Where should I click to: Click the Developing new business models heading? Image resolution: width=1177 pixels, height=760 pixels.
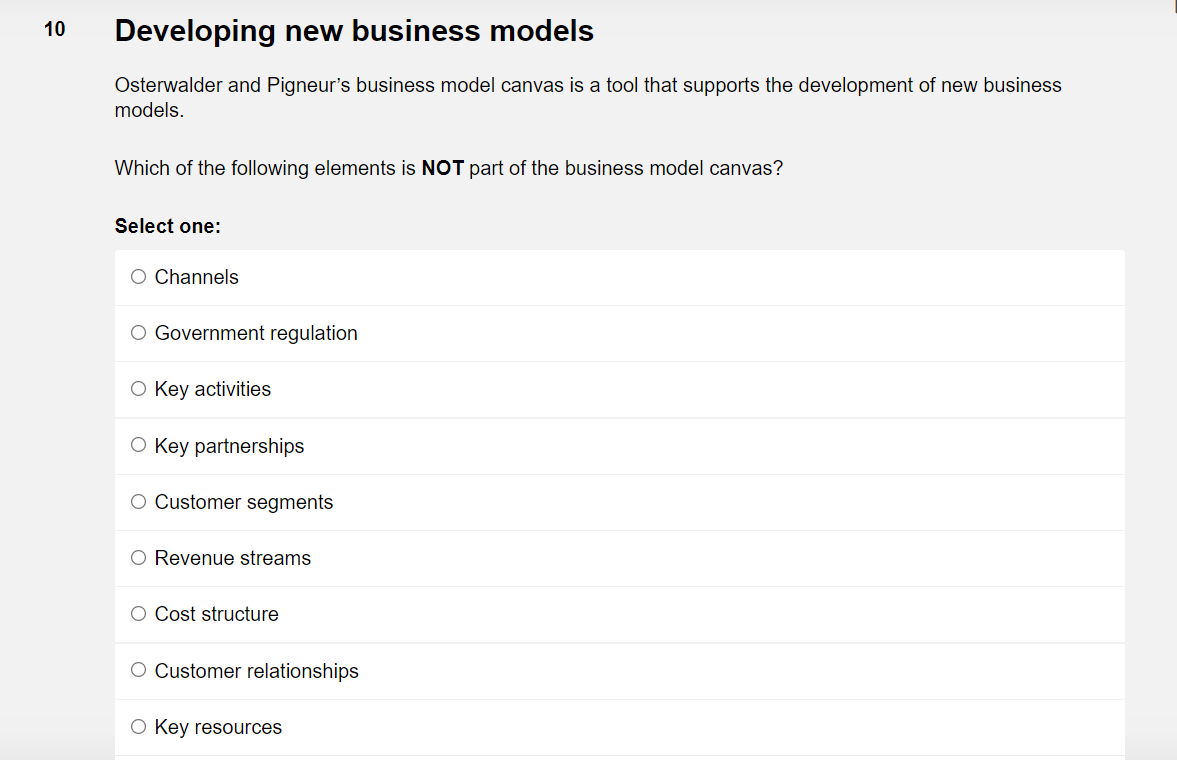tap(354, 30)
